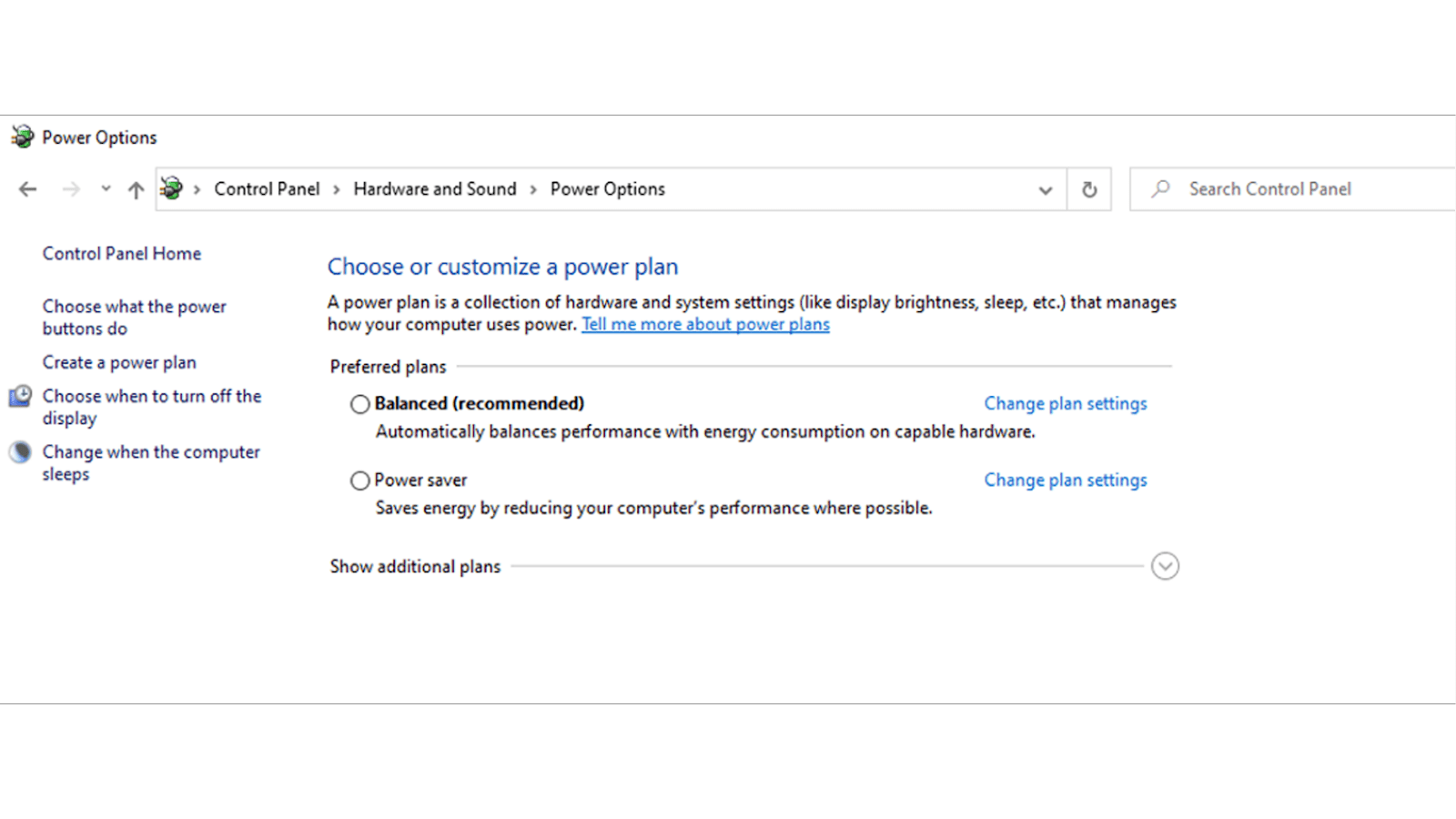The height and width of the screenshot is (819, 1456).
Task: Select the Balanced (recommended) power plan
Action: 360,404
